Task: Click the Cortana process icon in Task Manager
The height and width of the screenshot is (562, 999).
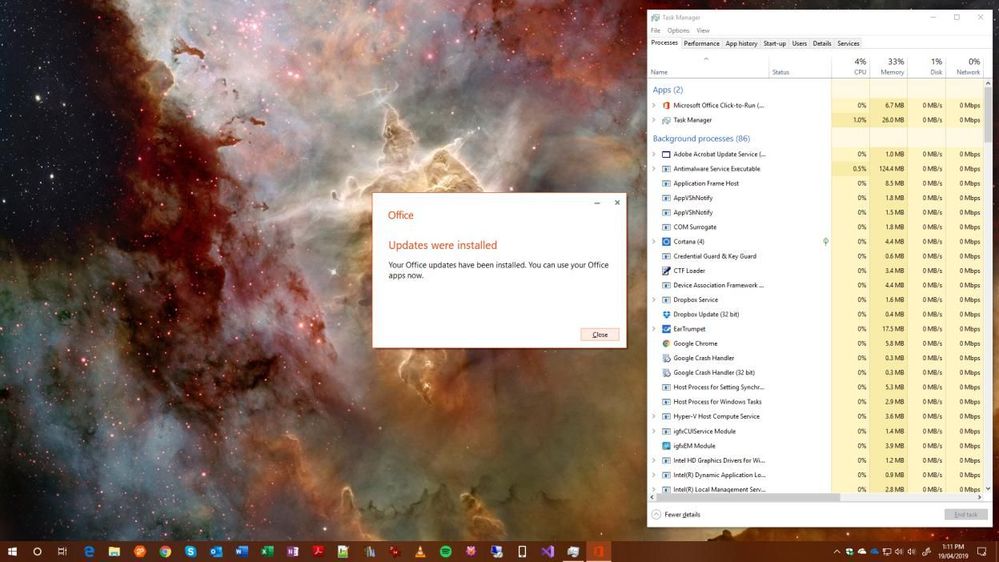Action: tap(666, 241)
